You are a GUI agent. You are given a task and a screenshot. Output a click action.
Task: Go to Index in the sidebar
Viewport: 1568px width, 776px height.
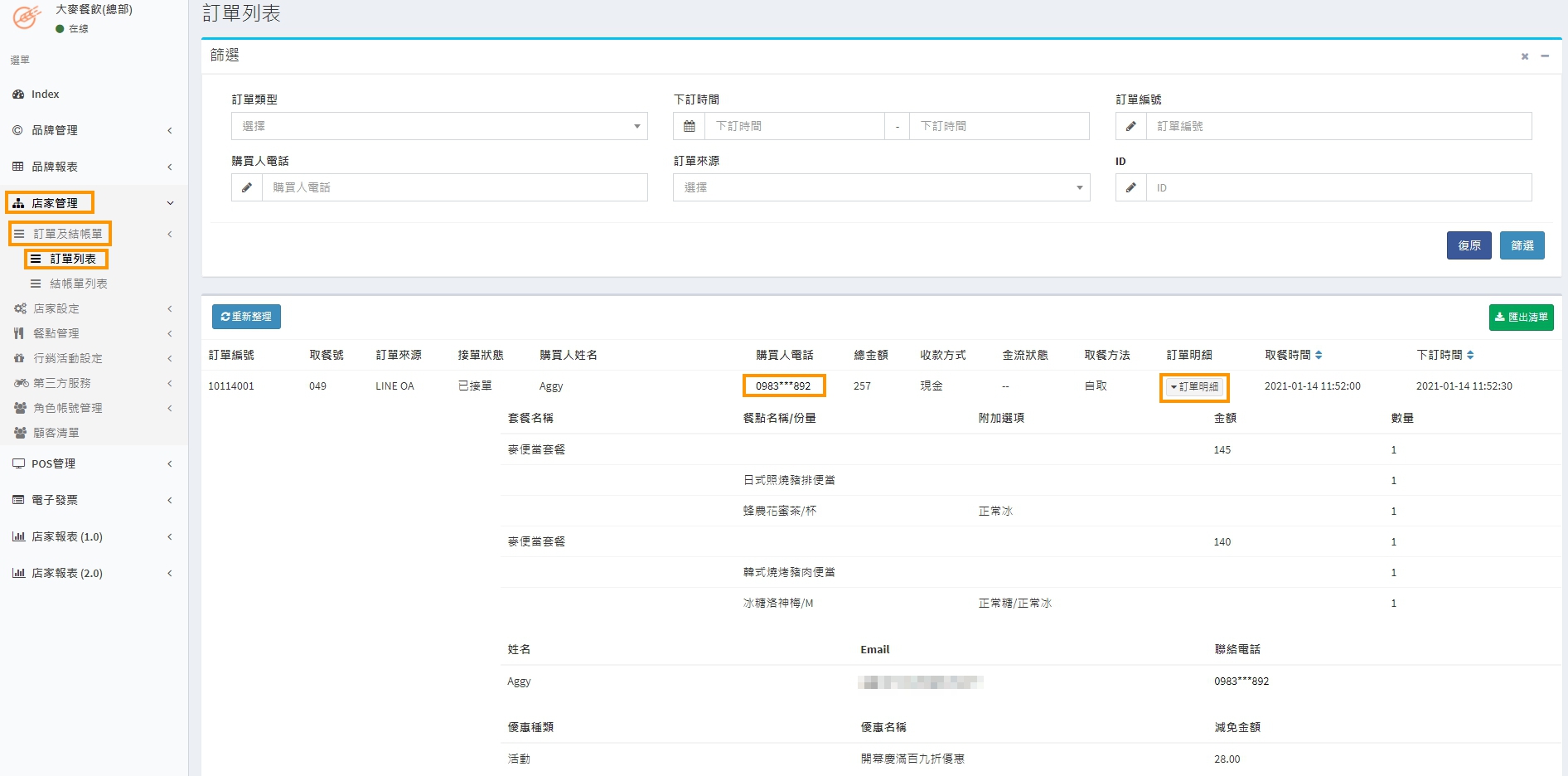(x=45, y=94)
